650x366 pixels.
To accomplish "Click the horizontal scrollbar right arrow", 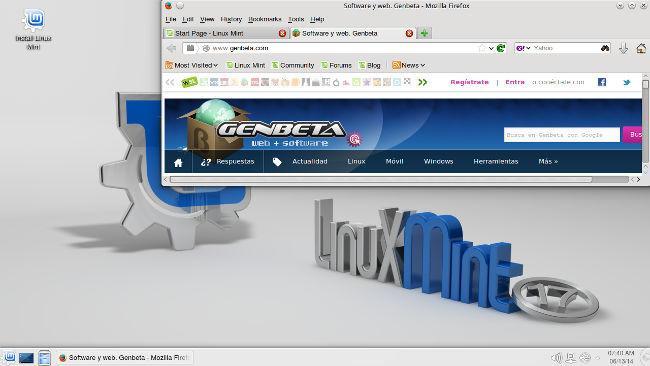I will pos(639,179).
